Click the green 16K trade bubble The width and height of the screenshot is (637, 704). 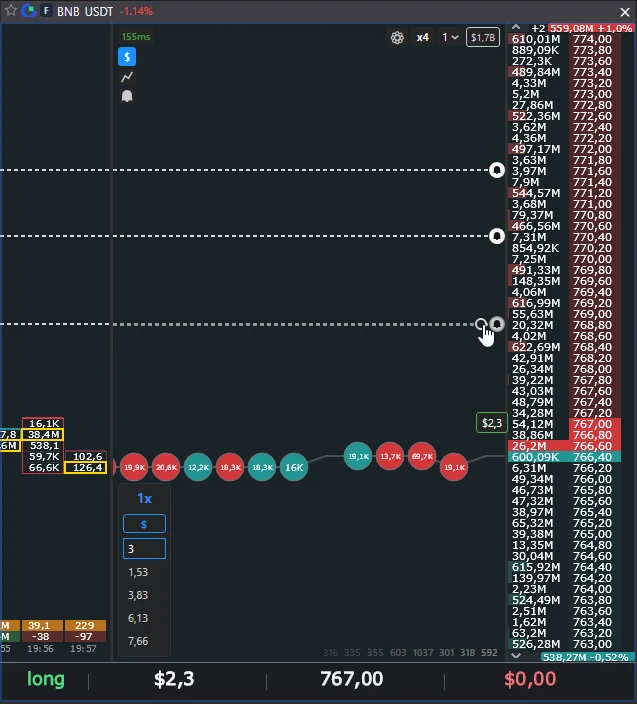[x=294, y=467]
